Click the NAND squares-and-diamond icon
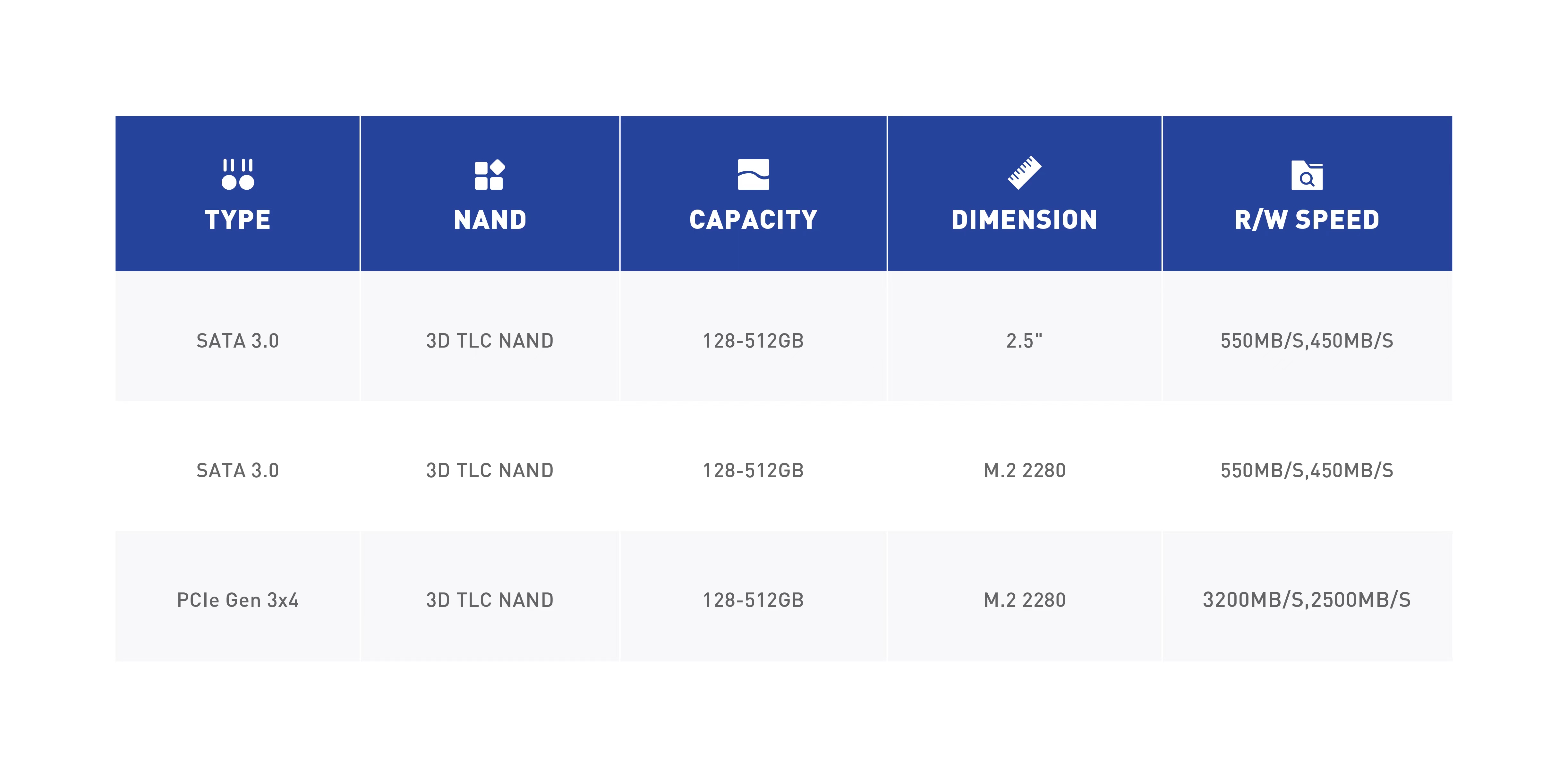The width and height of the screenshot is (1568, 777). tap(490, 174)
